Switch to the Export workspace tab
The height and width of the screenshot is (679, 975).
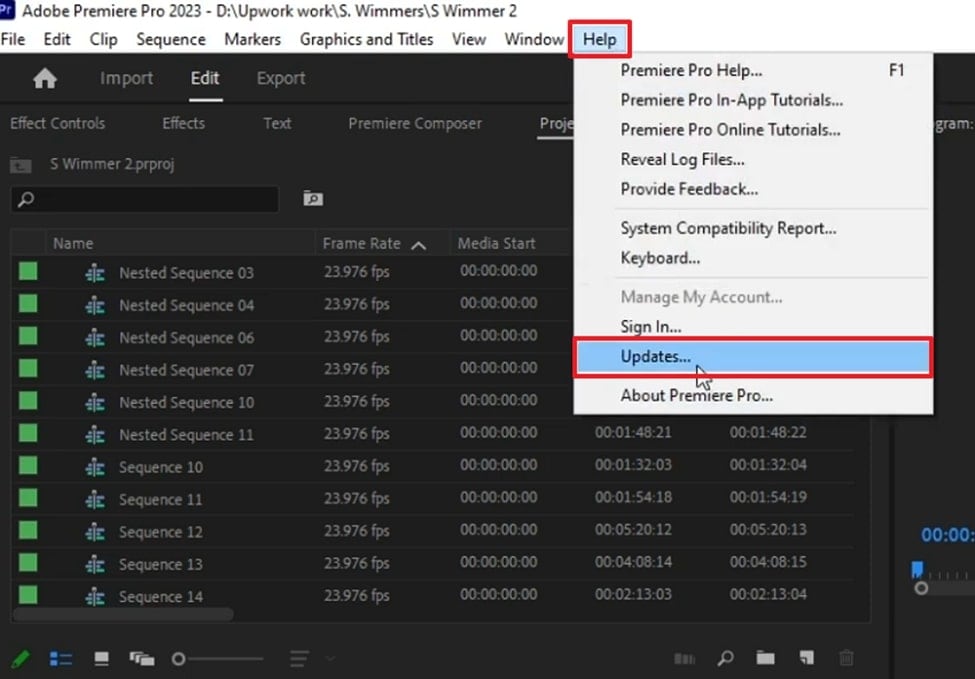tap(280, 78)
